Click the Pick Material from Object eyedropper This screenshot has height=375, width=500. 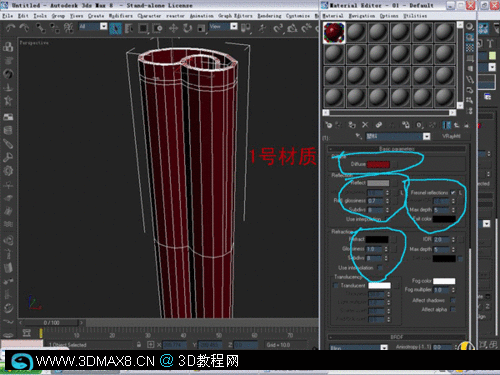point(359,136)
